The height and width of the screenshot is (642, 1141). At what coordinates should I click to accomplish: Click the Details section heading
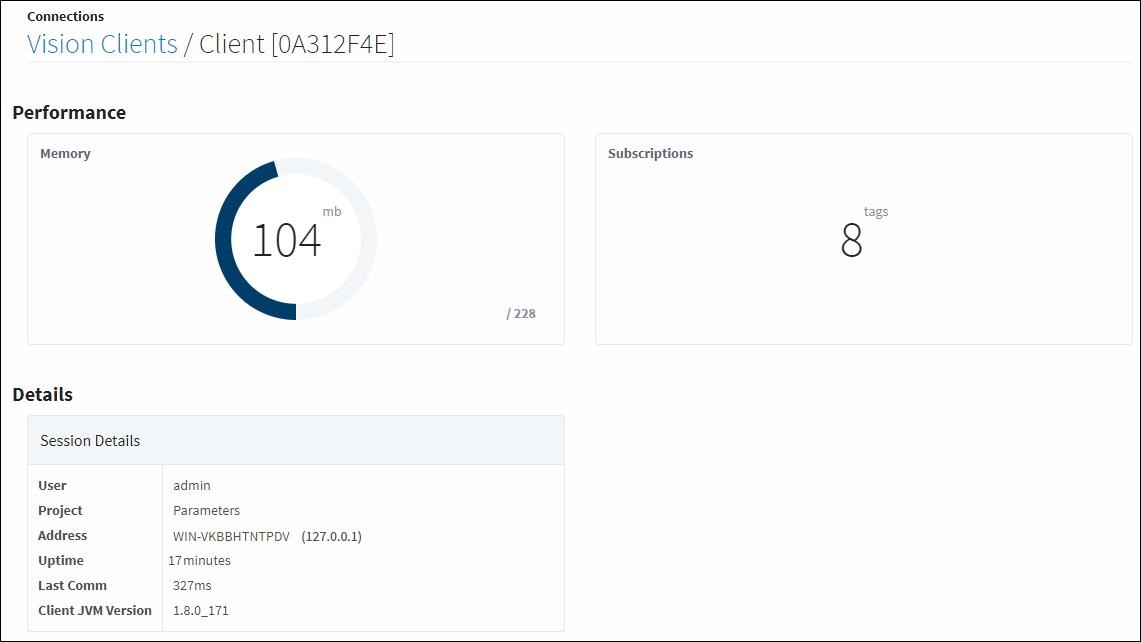42,394
